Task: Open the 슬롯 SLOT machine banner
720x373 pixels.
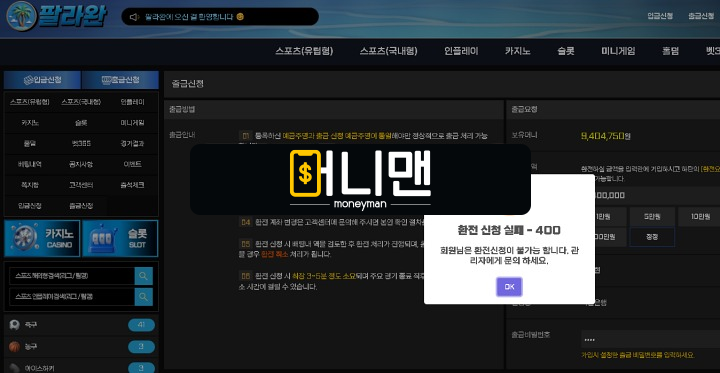Action: tap(120, 238)
